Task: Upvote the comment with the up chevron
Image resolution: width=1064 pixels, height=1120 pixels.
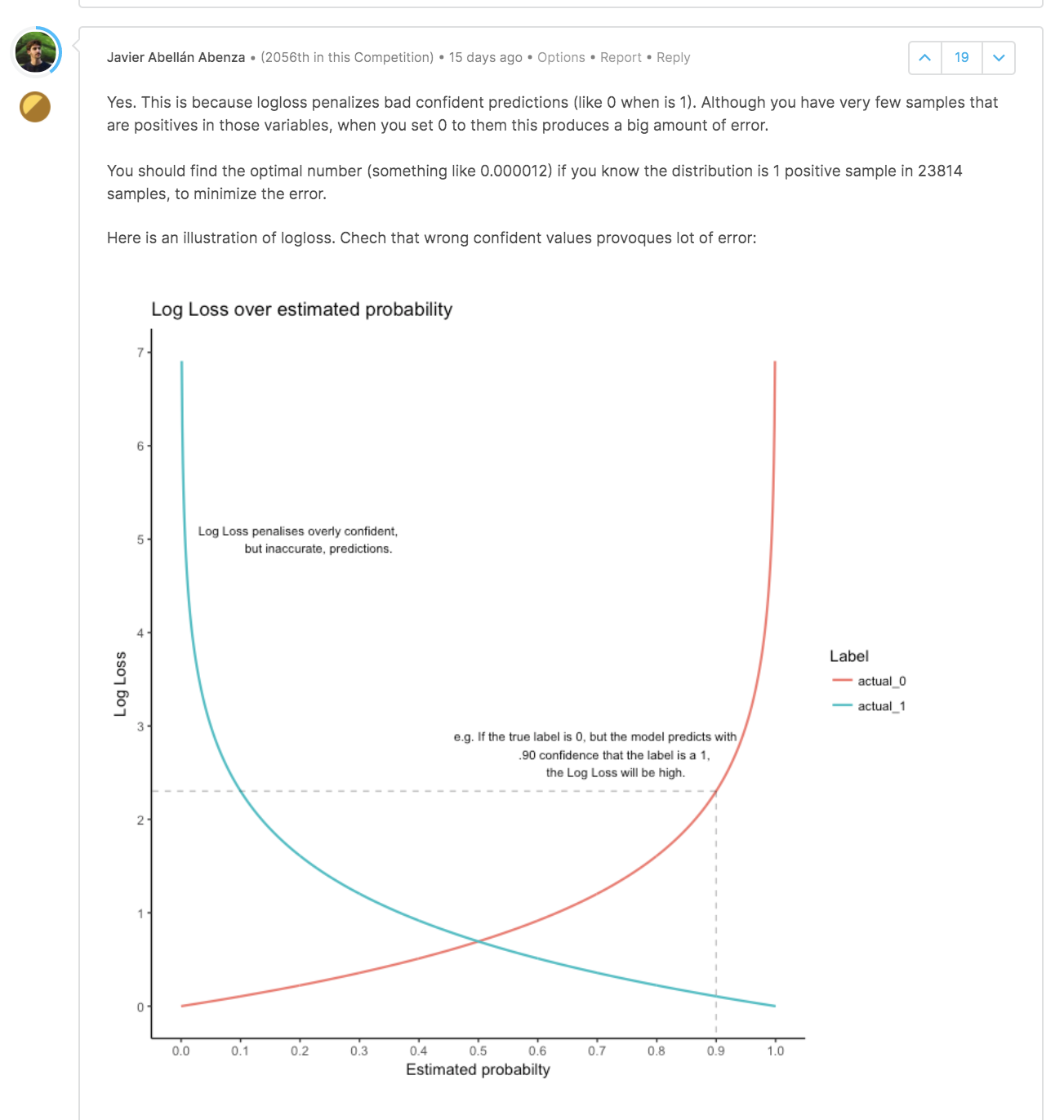Action: coord(924,57)
